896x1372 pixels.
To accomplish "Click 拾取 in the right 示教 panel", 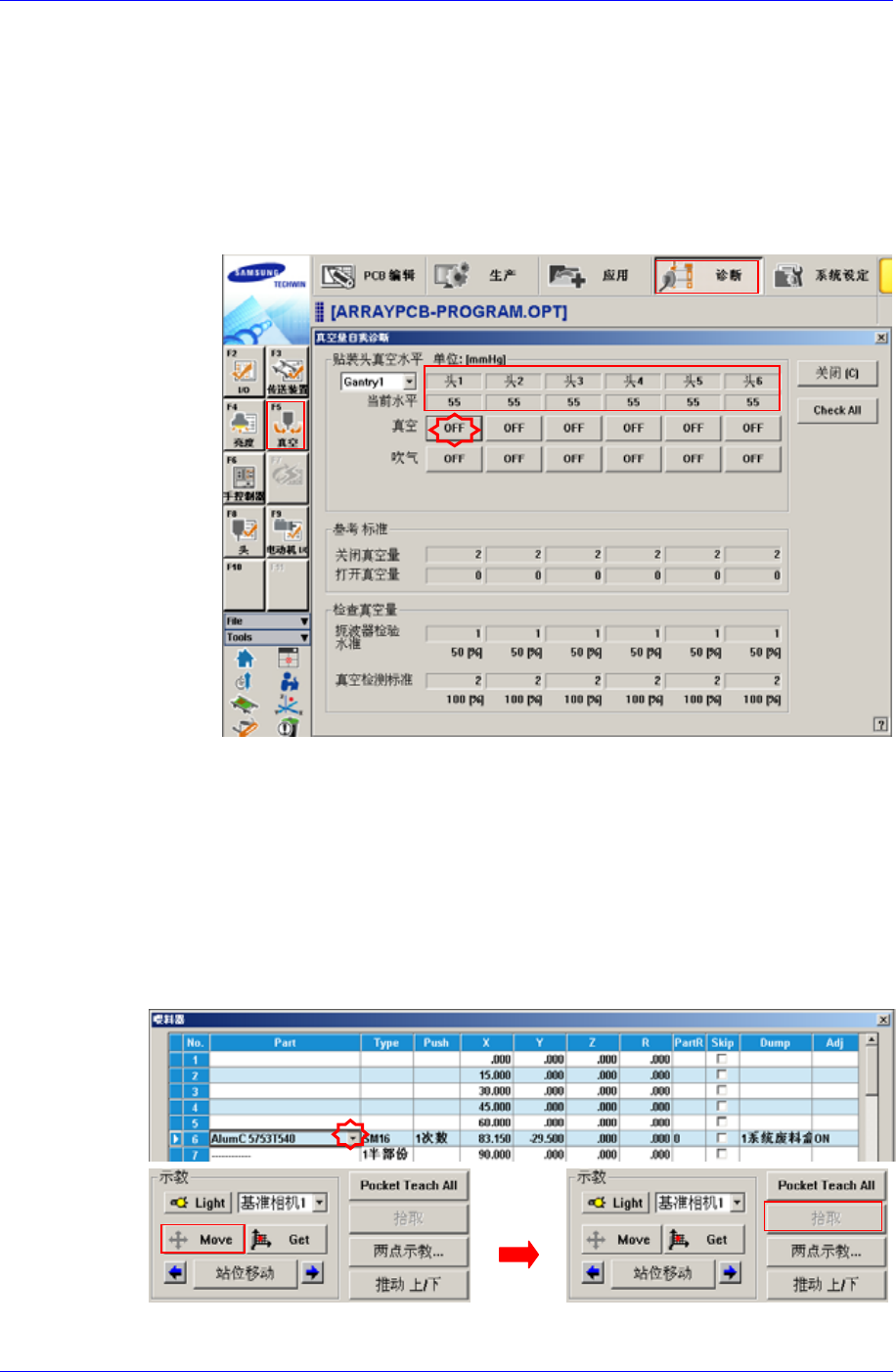I will click(825, 1218).
